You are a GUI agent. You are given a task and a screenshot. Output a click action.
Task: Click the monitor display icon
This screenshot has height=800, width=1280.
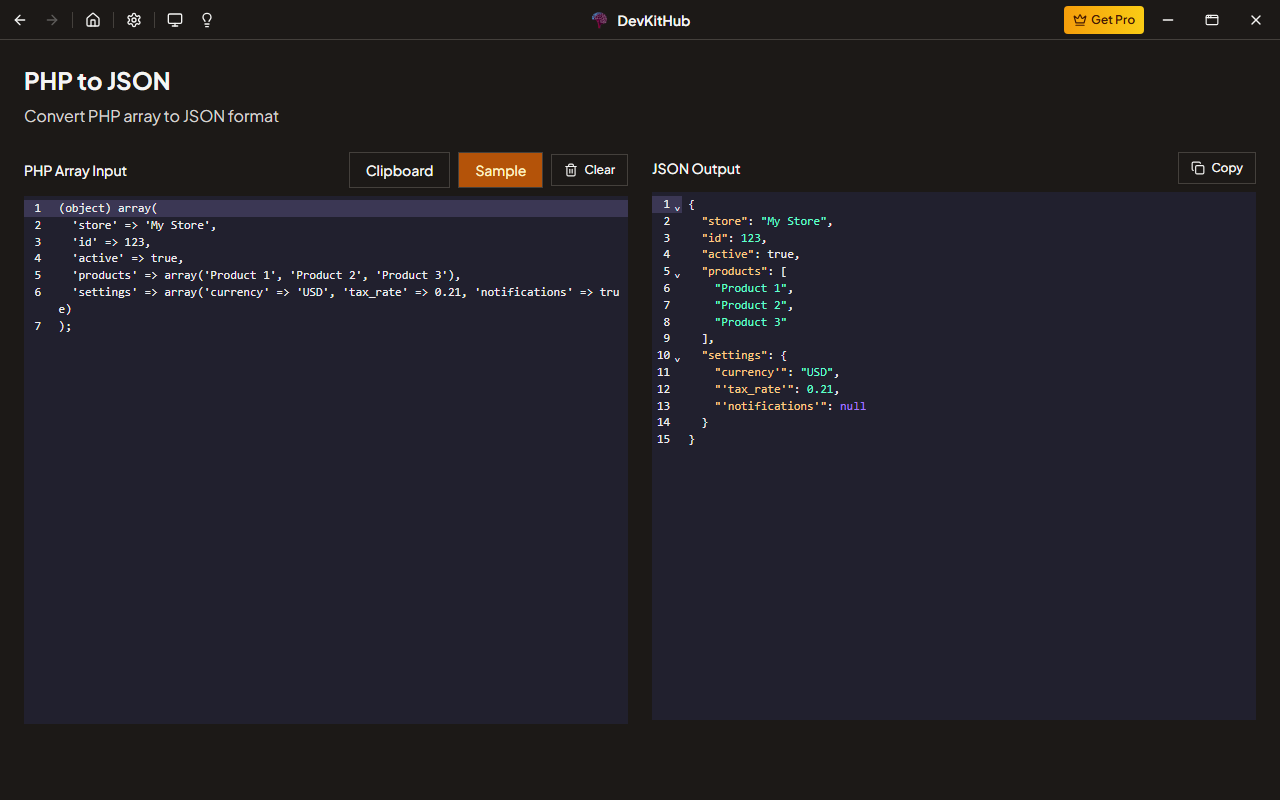coord(175,20)
